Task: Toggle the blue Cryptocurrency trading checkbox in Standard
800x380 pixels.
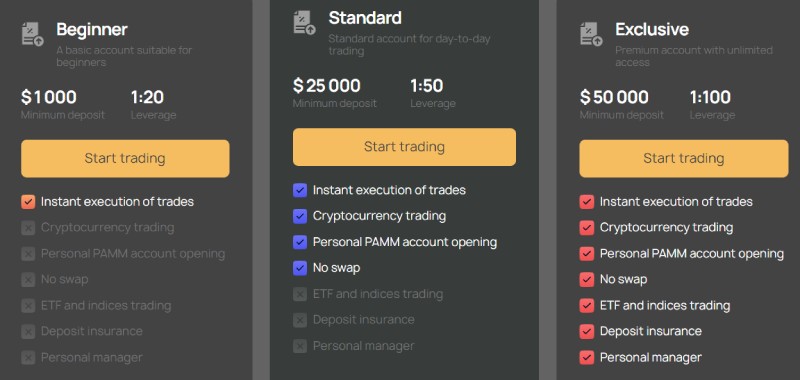Action: tap(300, 216)
